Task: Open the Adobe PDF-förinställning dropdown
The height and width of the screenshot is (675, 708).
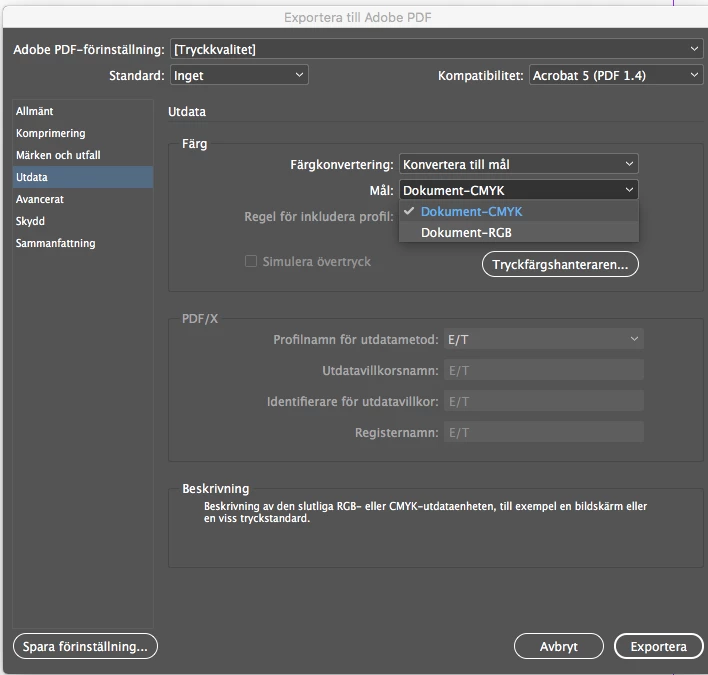Action: pos(436,49)
